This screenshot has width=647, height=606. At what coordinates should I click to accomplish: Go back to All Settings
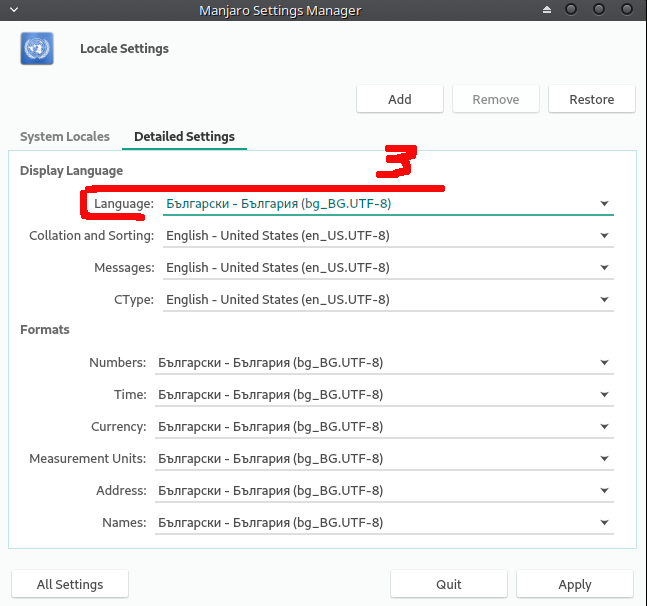click(70, 584)
